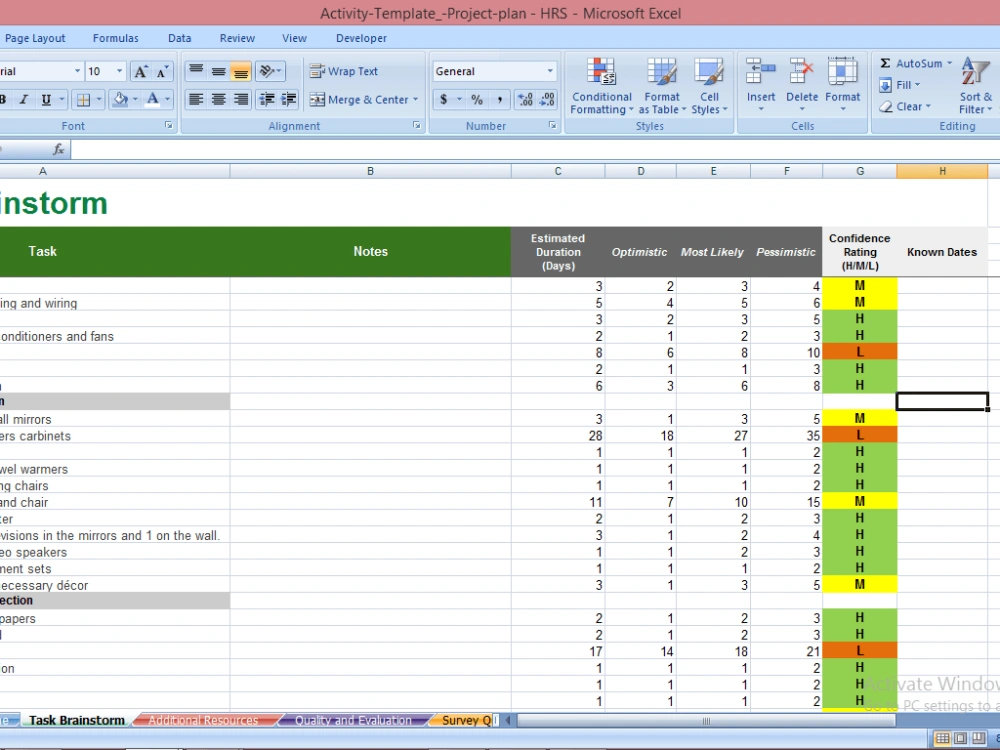1000x750 pixels.
Task: Click into the formula bar
Action: (534, 149)
